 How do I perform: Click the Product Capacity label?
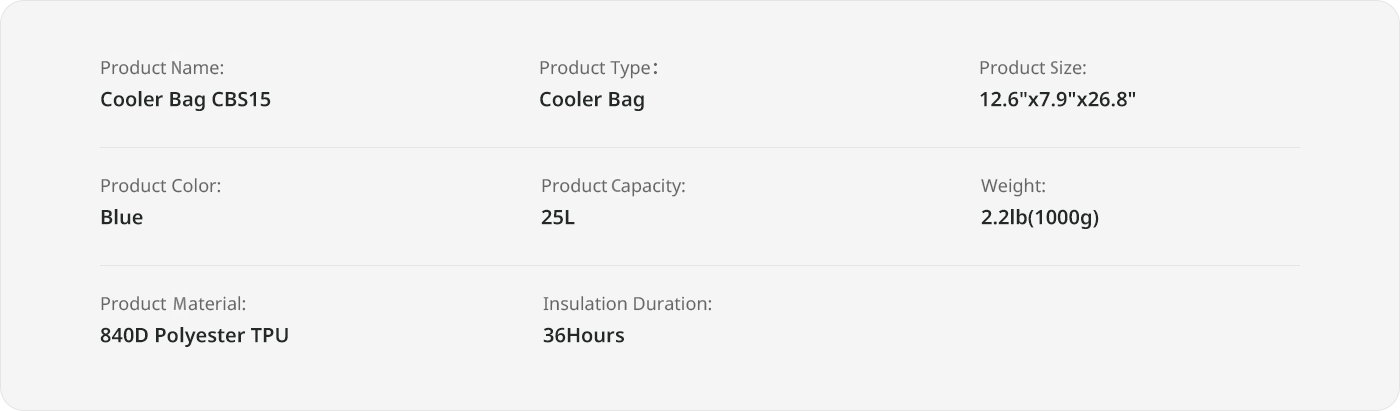point(613,186)
